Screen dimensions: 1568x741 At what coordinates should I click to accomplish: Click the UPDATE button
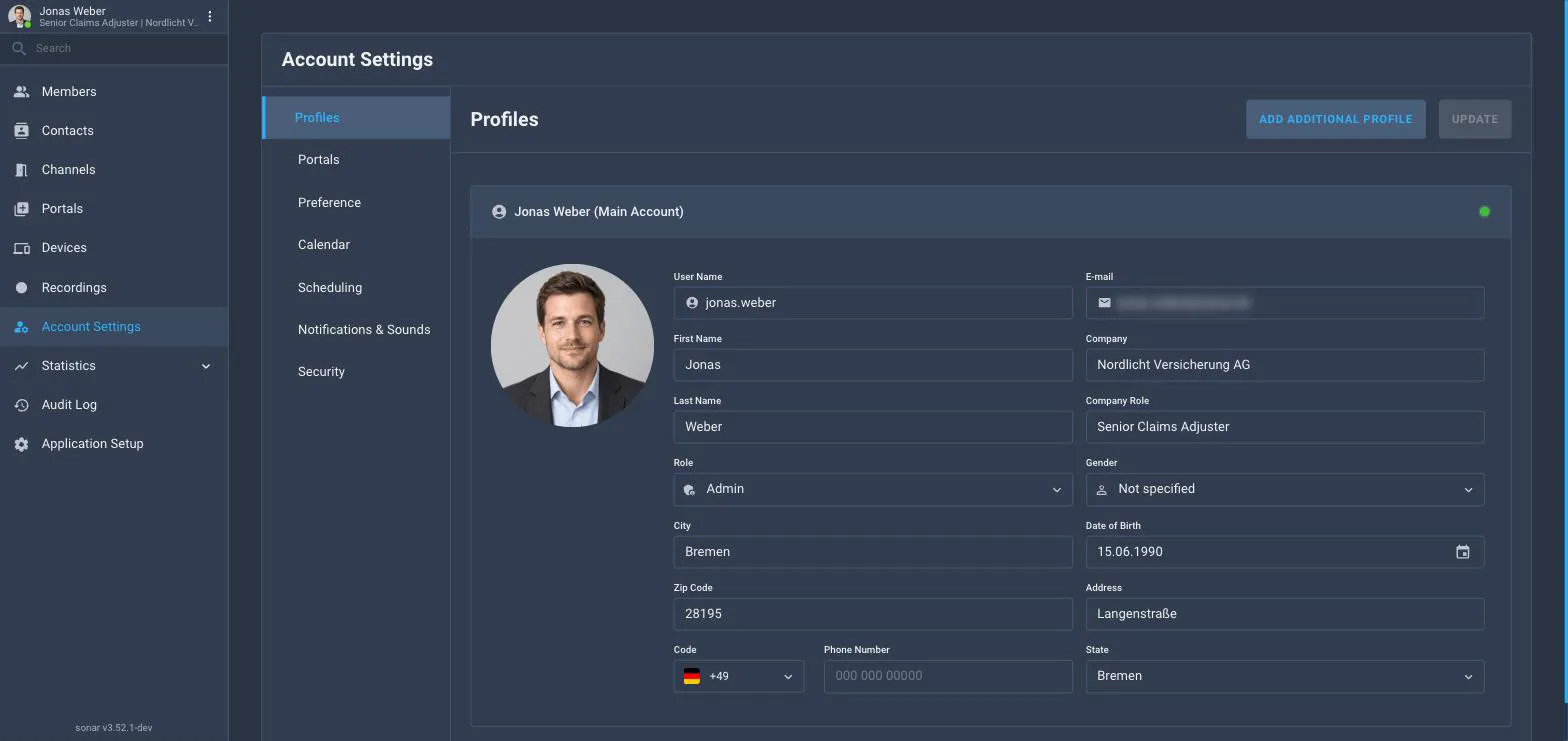[x=1475, y=119]
